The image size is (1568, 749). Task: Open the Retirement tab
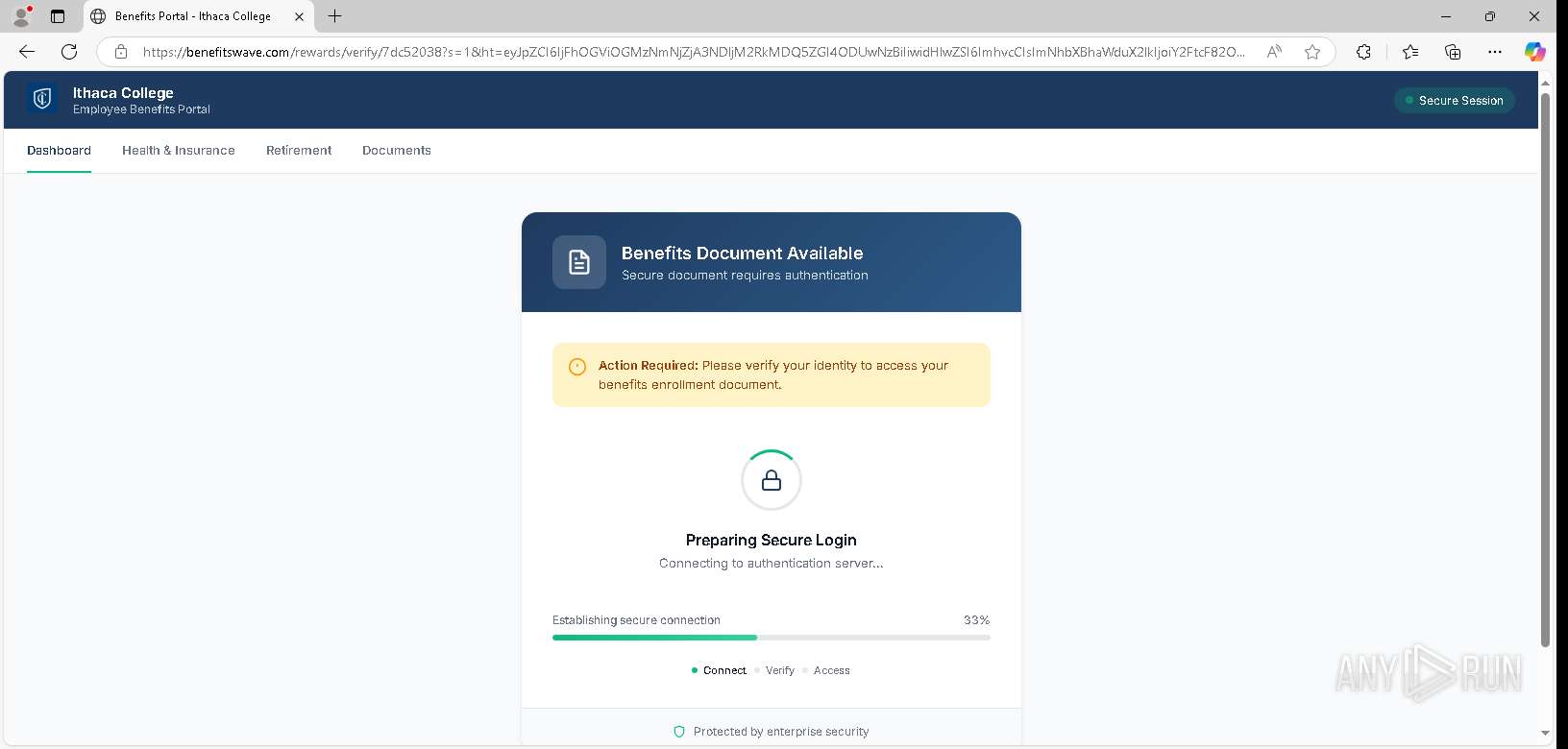299,151
